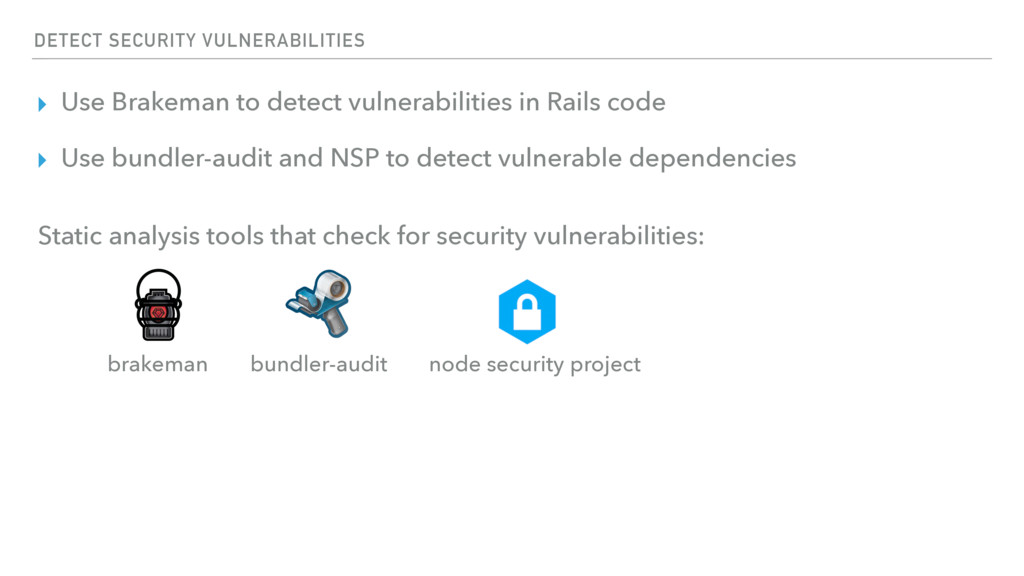
Task: Click the Detect Security Vulnerabilities slide title
Action: point(199,40)
